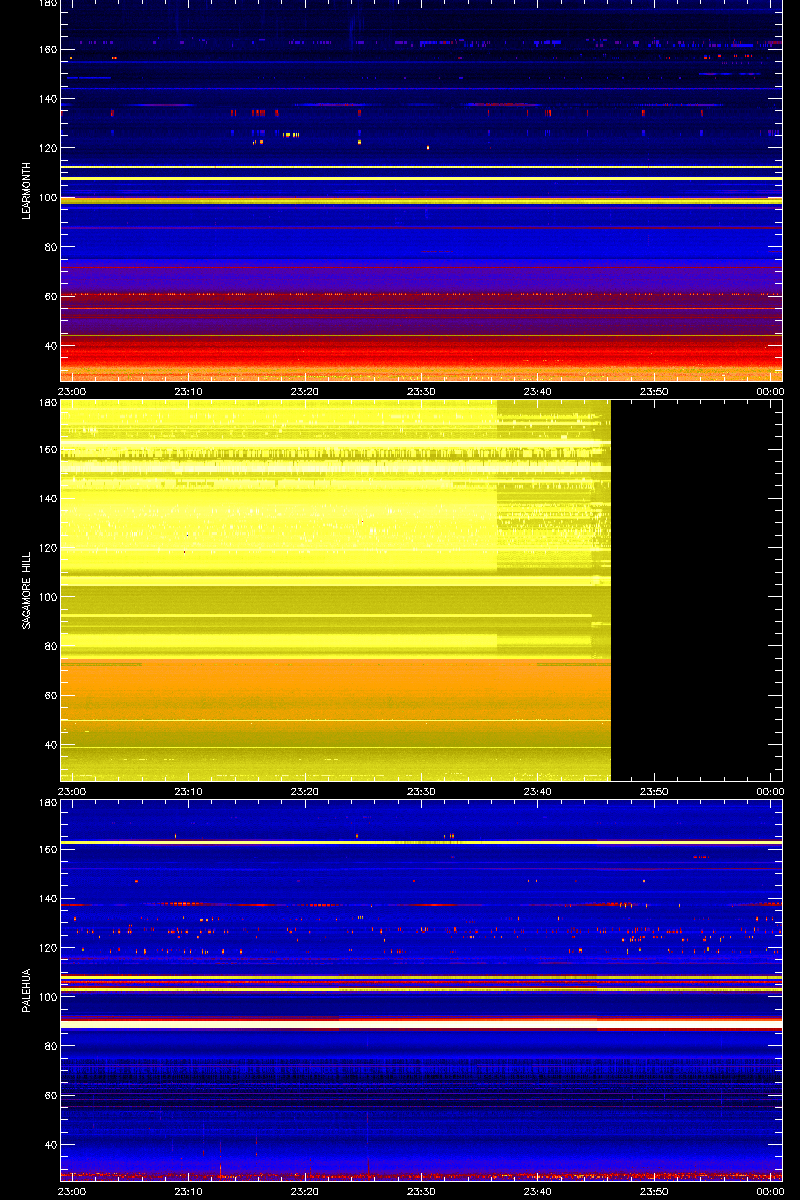The width and height of the screenshot is (800, 1200).
Task: Select the 180 frequency label on Sagamore Hill axis
Action: pyautogui.click(x=47, y=403)
